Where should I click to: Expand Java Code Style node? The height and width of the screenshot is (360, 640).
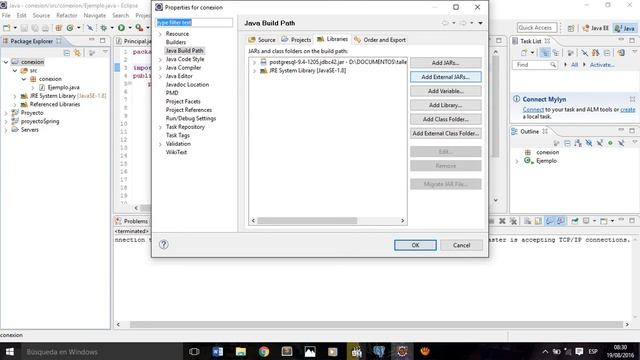(160, 59)
